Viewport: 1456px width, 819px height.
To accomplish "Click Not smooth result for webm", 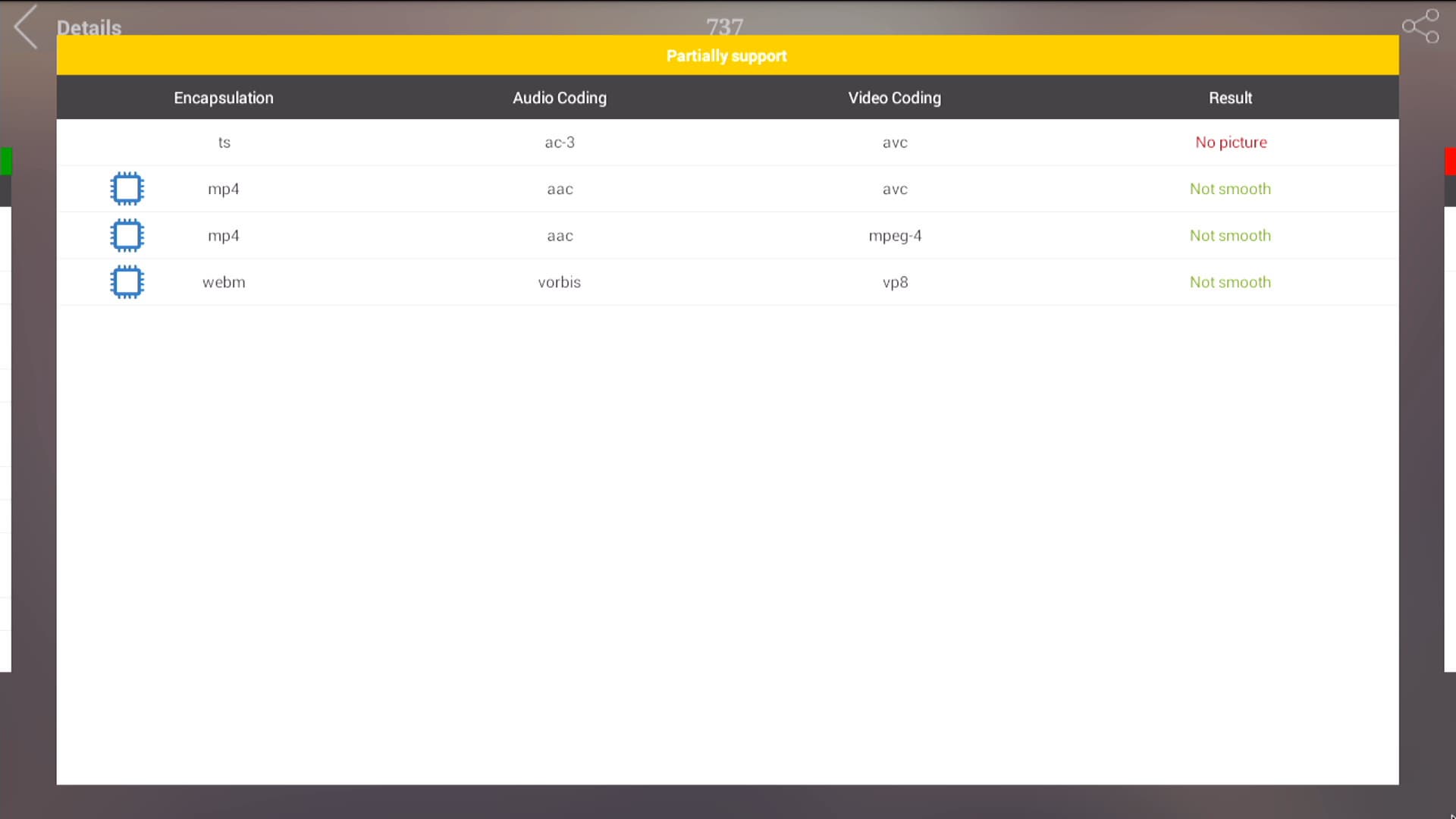I will coord(1230,282).
